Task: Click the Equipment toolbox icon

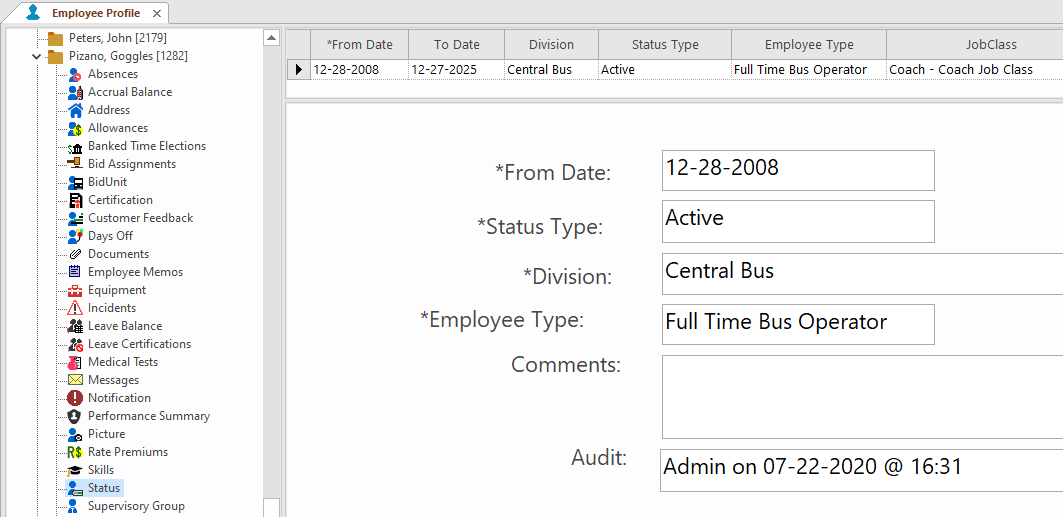Action: [x=75, y=290]
